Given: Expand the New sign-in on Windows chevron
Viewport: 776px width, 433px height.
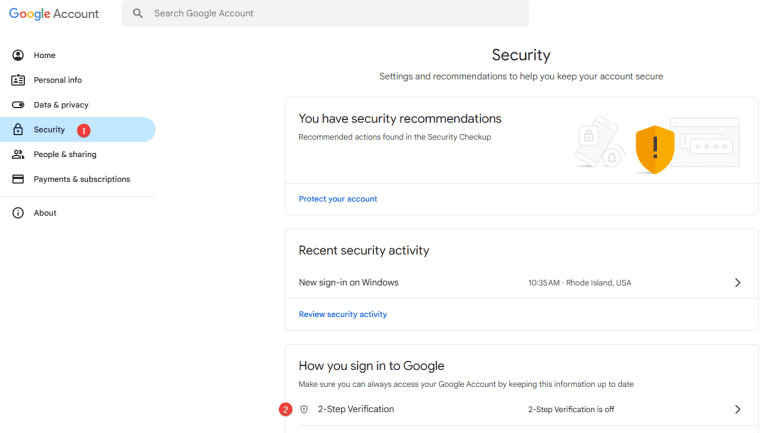Looking at the screenshot, I should tap(737, 283).
